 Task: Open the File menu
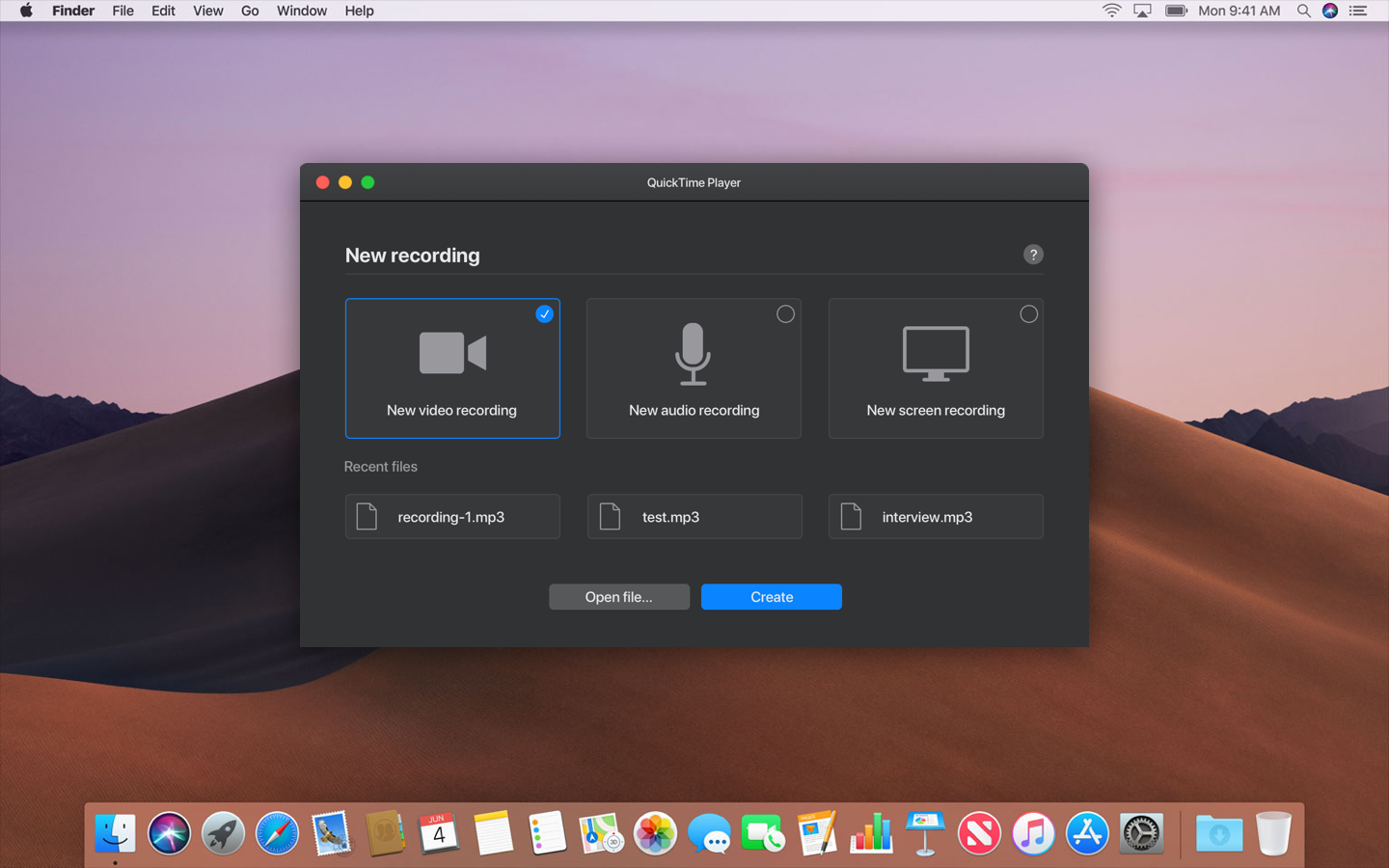(123, 11)
